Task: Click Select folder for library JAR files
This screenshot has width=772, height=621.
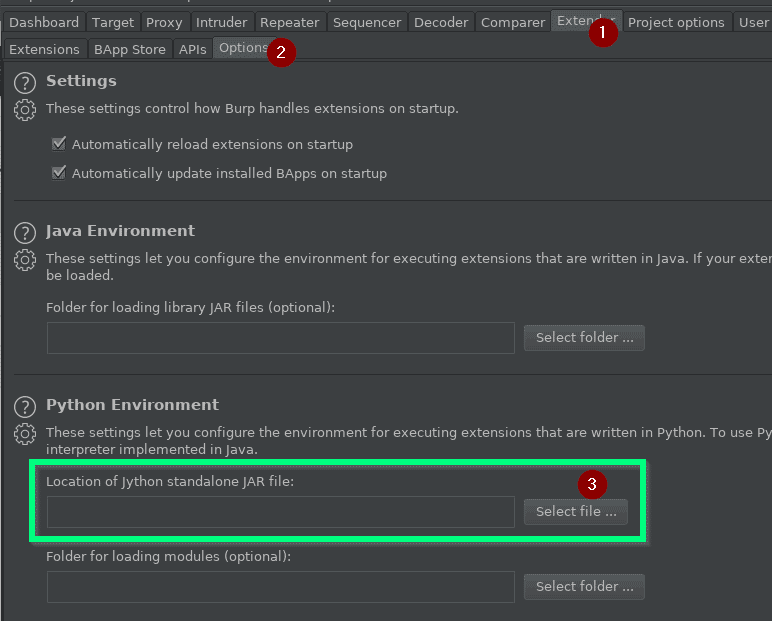Action: tap(584, 337)
